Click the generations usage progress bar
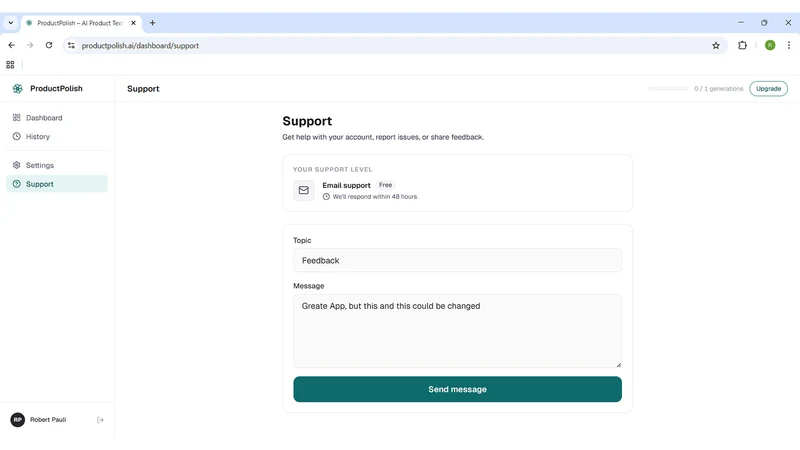This screenshot has height=450, width=800. coord(668,89)
